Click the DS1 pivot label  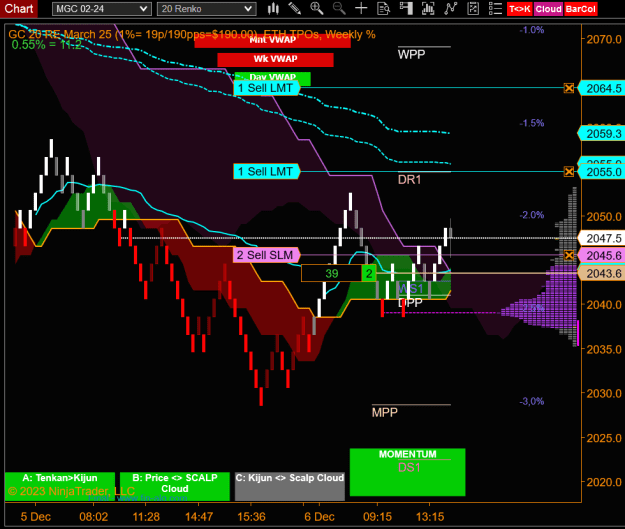click(x=409, y=467)
